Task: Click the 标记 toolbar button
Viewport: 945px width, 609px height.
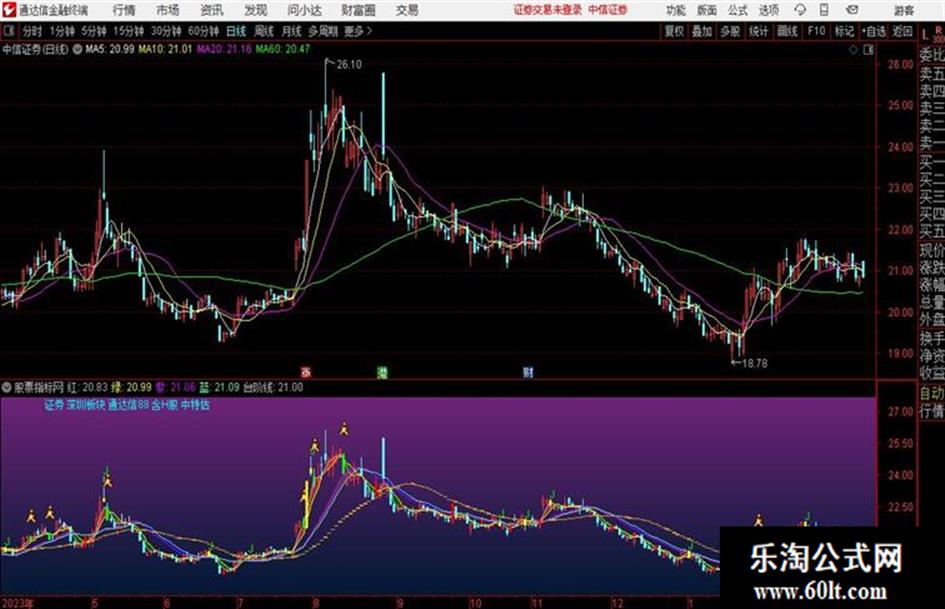Action: tap(844, 31)
